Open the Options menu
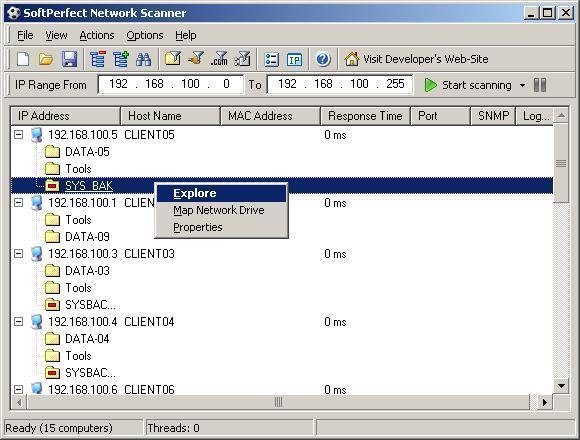Image resolution: width=580 pixels, height=440 pixels. 145,35
